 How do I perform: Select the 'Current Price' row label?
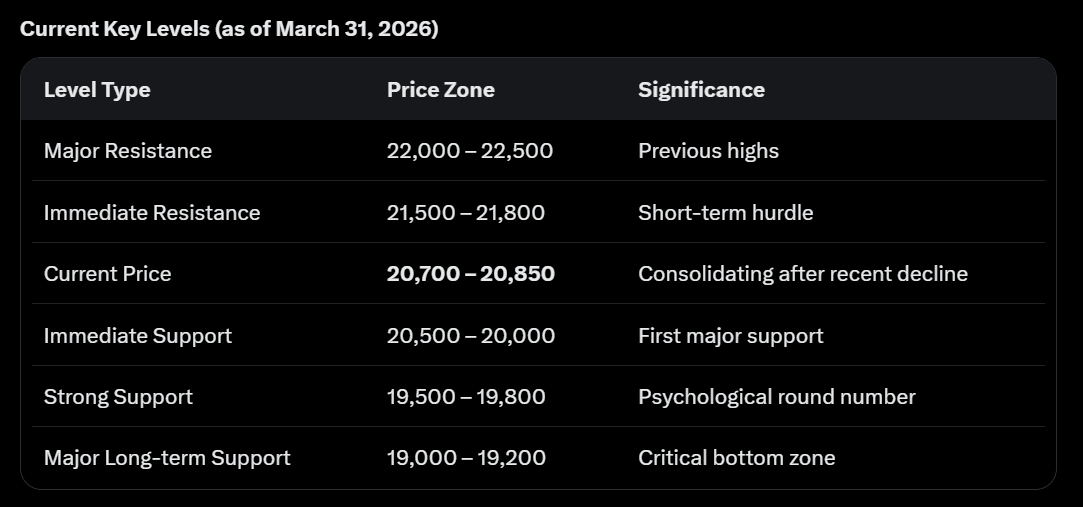[x=107, y=274]
